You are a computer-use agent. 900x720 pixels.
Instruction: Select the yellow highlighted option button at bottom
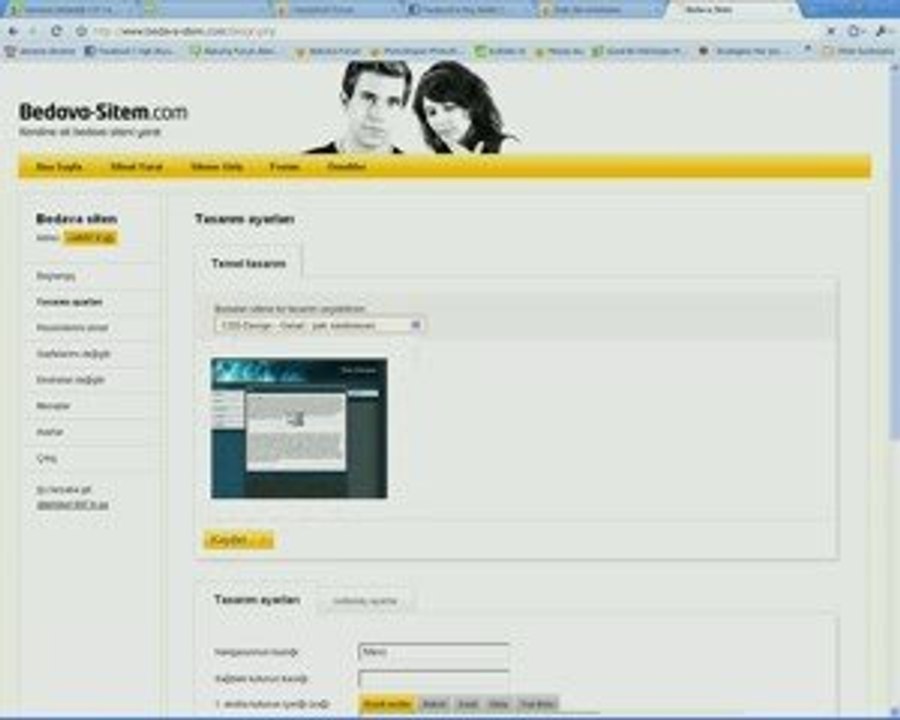(388, 704)
